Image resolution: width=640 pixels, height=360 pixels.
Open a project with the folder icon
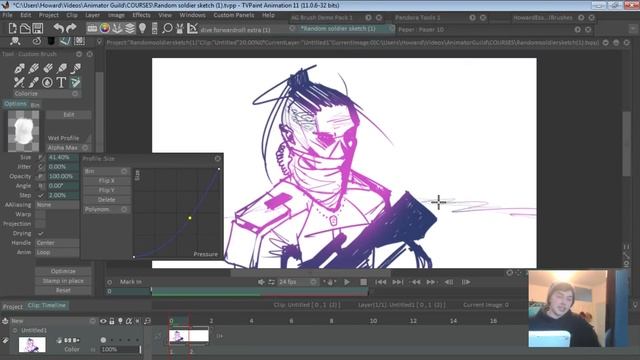[25, 28]
